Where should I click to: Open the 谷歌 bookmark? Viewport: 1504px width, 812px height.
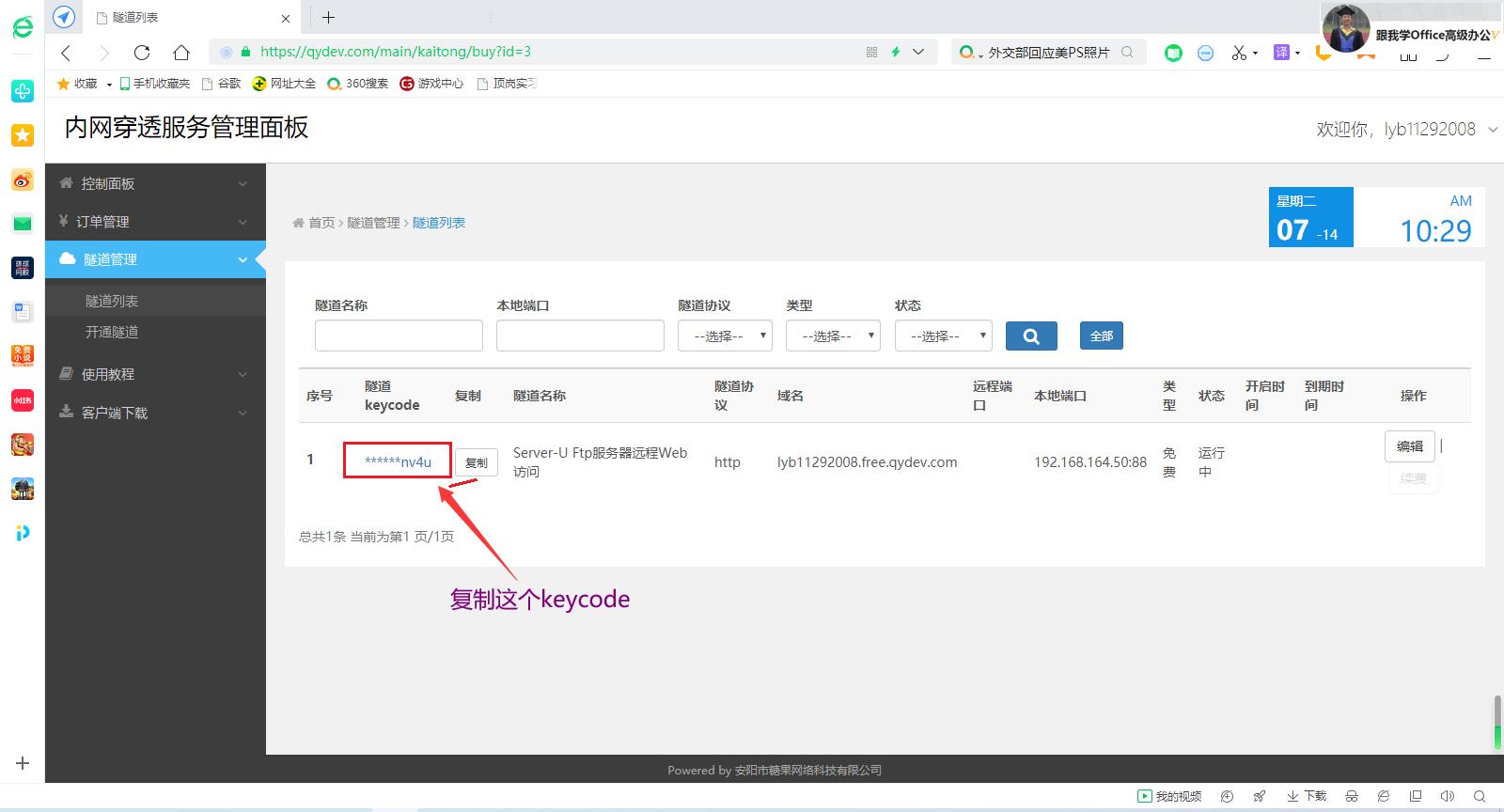222,84
